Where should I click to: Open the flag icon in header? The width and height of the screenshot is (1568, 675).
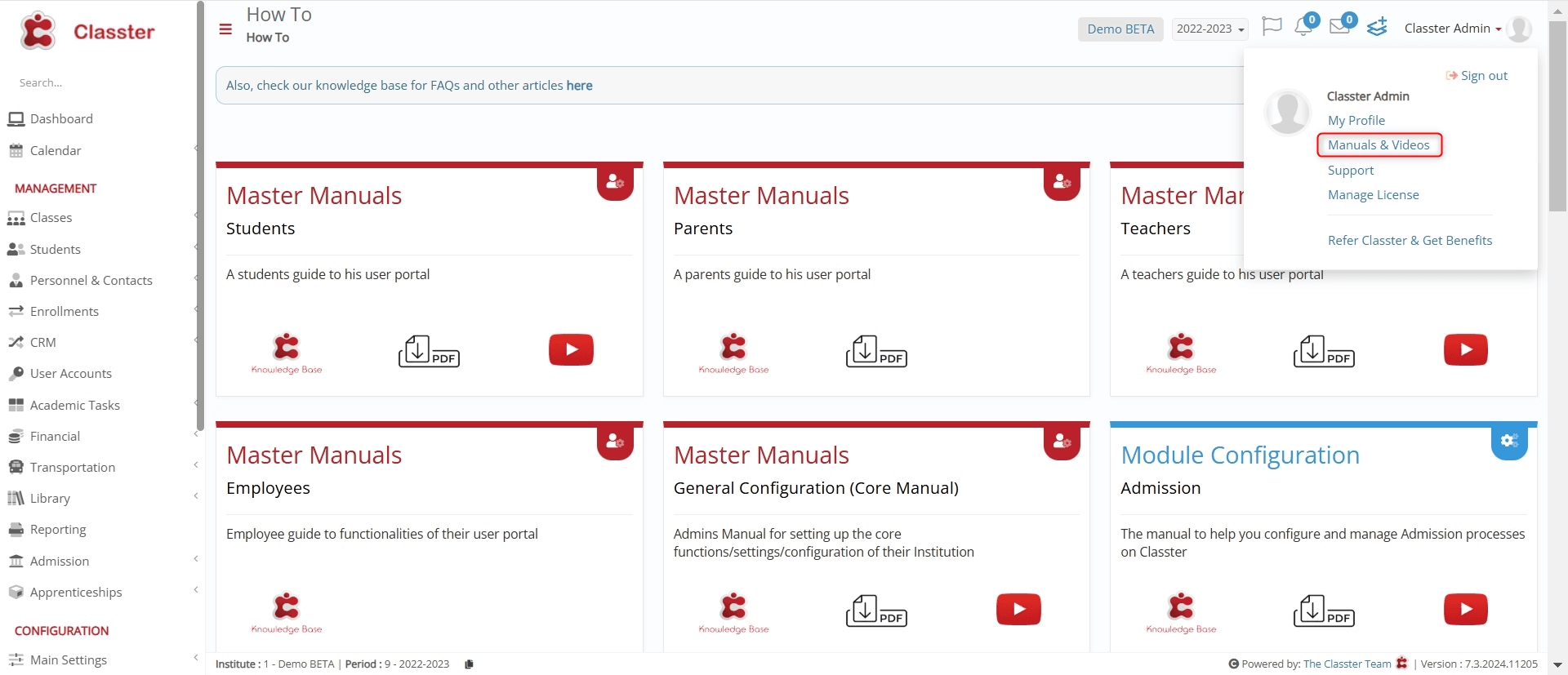(1272, 27)
